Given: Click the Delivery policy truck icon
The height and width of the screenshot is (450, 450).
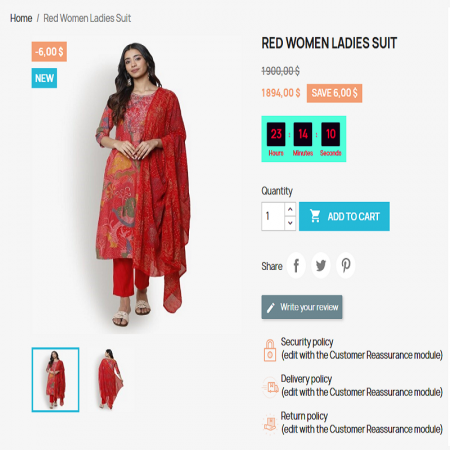Looking at the screenshot, I should coord(271,387).
